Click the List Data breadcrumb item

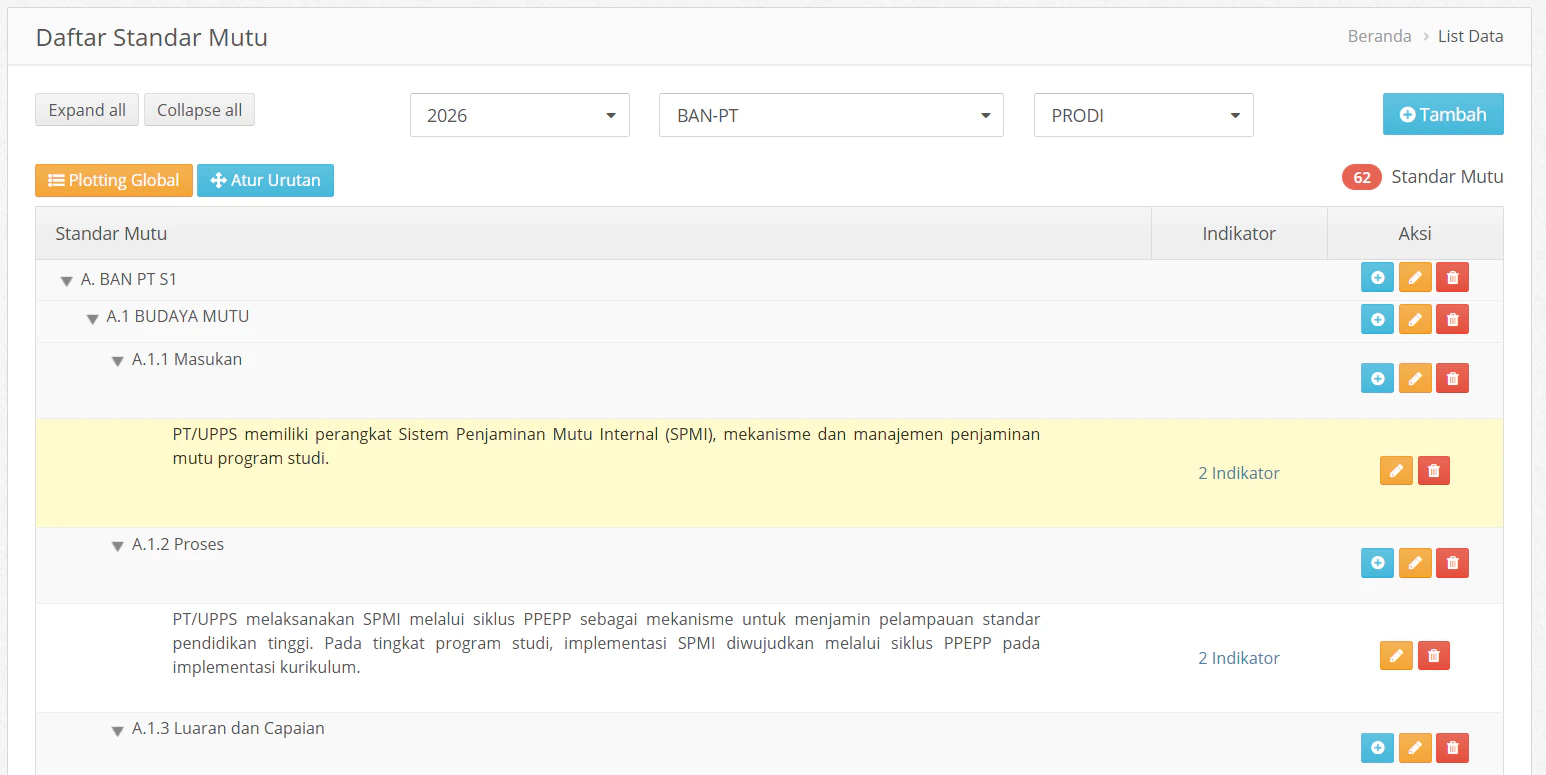point(1470,36)
